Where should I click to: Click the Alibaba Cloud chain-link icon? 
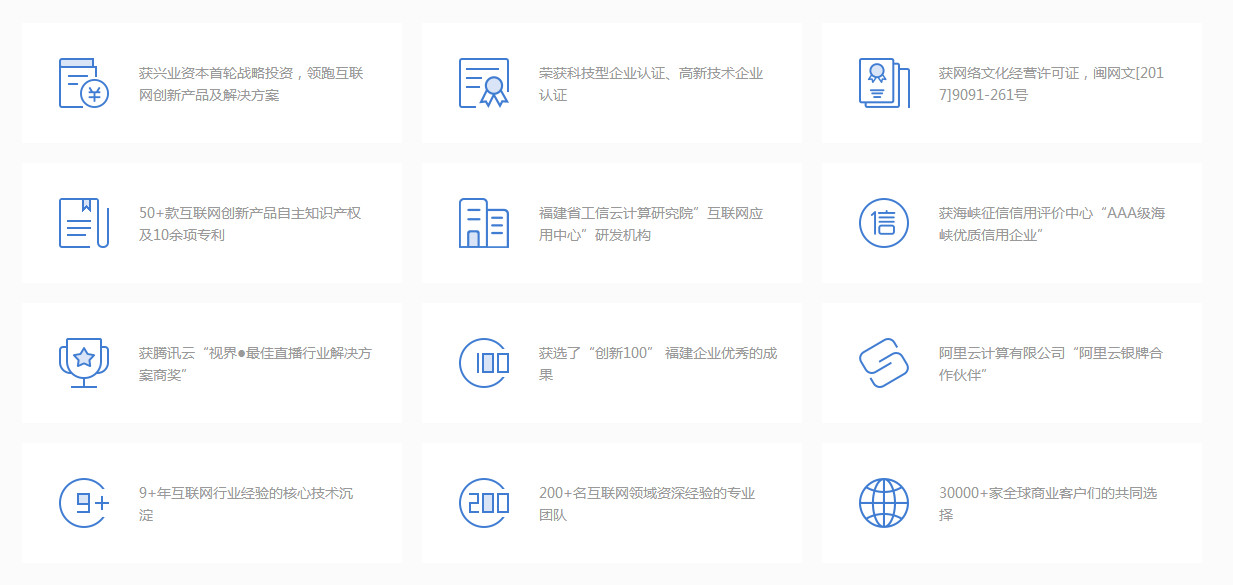[x=884, y=363]
